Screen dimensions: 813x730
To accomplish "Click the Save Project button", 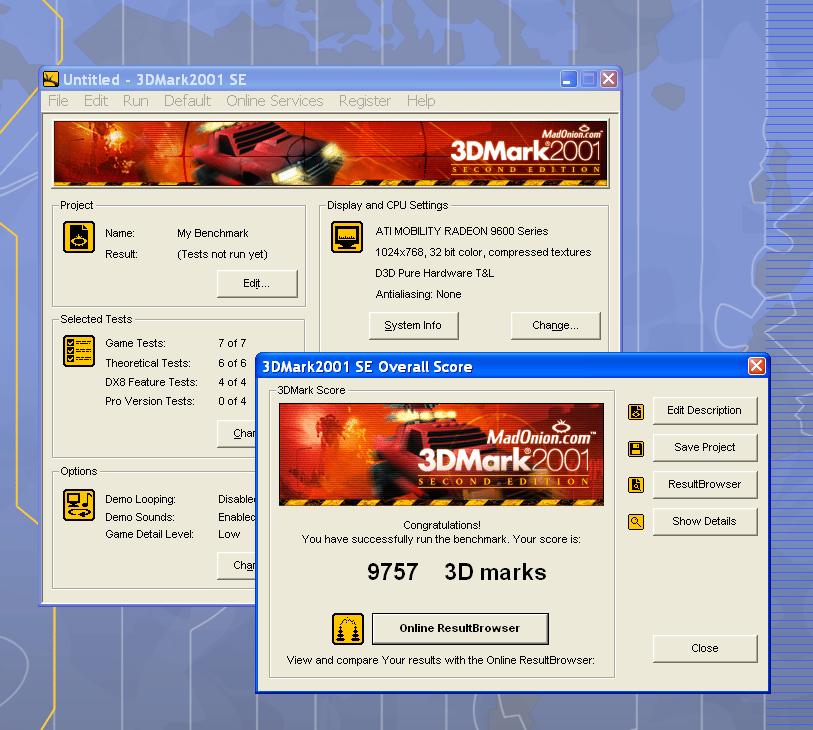I will [x=705, y=447].
